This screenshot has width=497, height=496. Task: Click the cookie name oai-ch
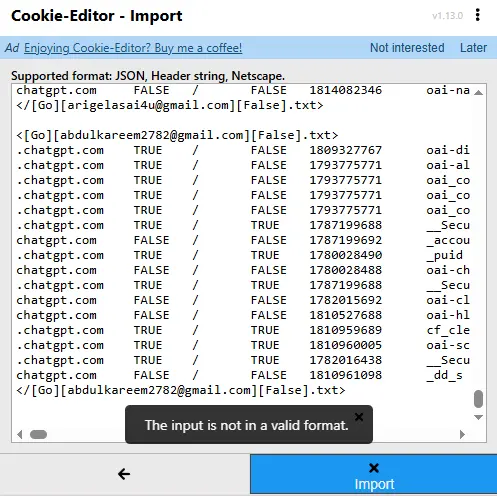(x=448, y=270)
